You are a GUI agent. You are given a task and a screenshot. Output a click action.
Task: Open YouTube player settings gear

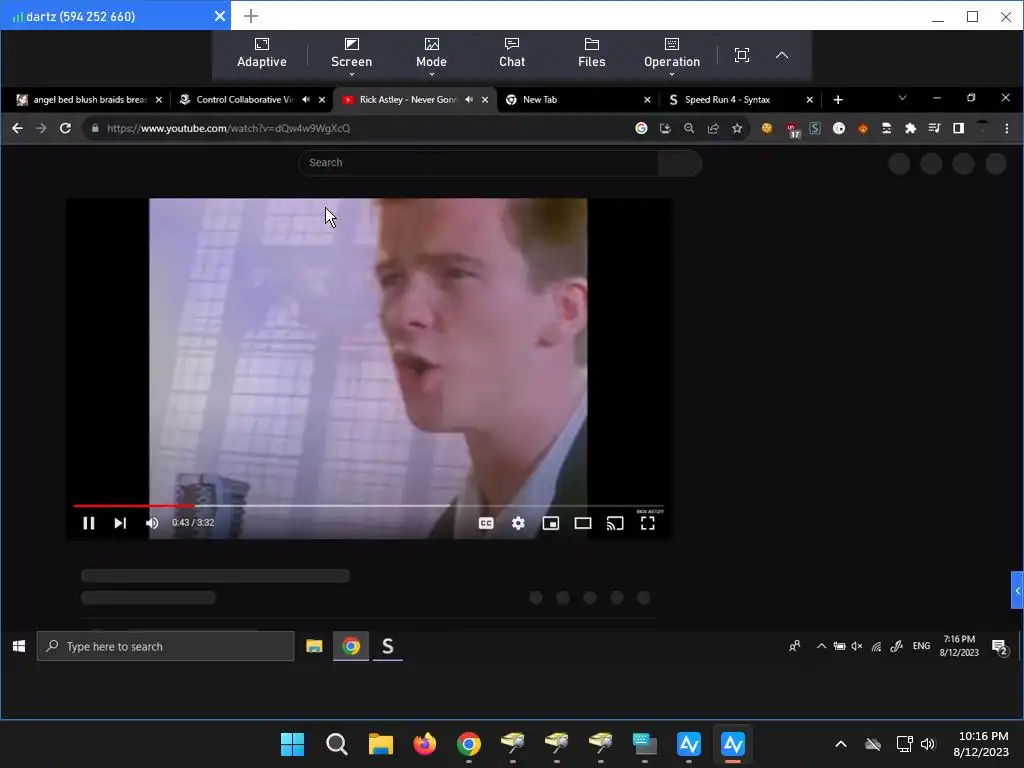coord(518,523)
